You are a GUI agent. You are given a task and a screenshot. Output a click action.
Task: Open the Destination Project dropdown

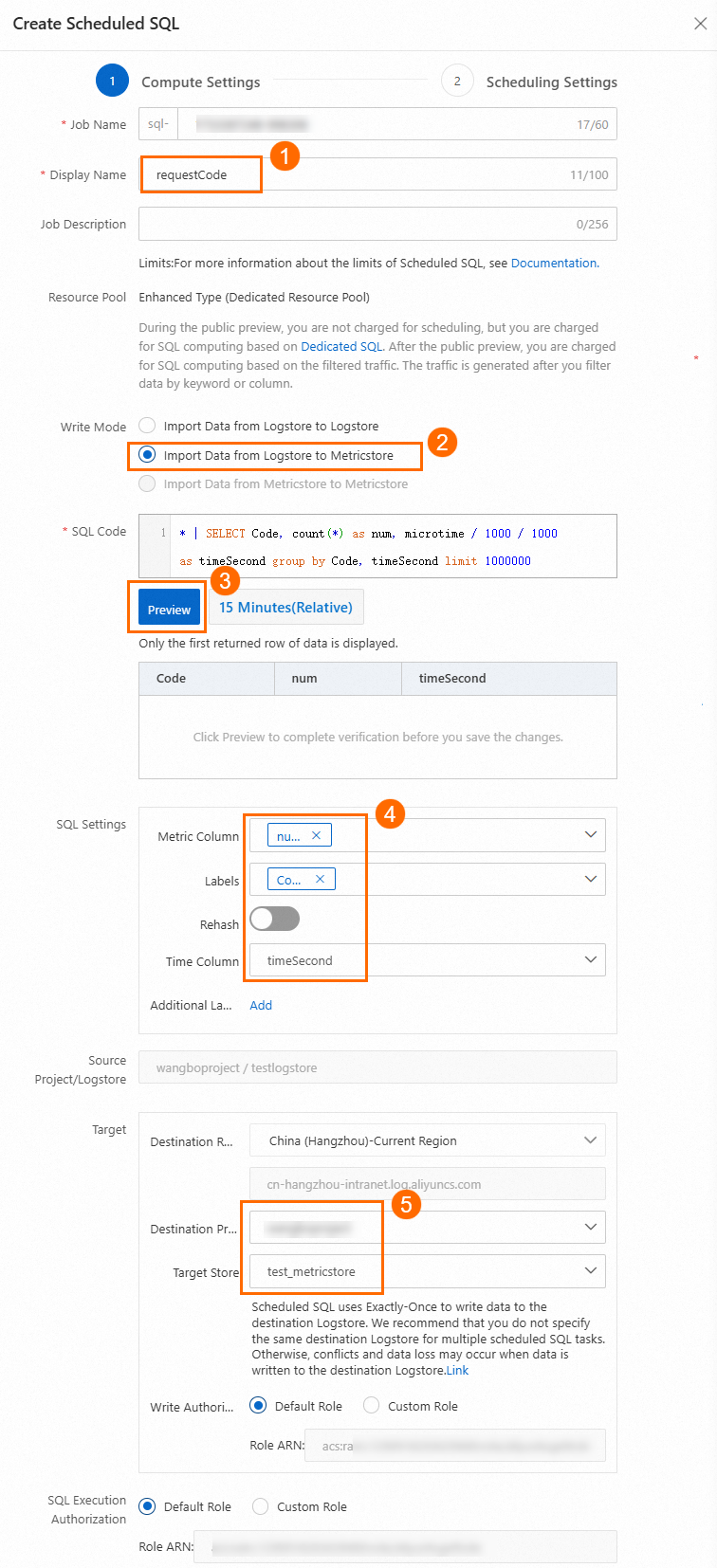pyautogui.click(x=427, y=1228)
